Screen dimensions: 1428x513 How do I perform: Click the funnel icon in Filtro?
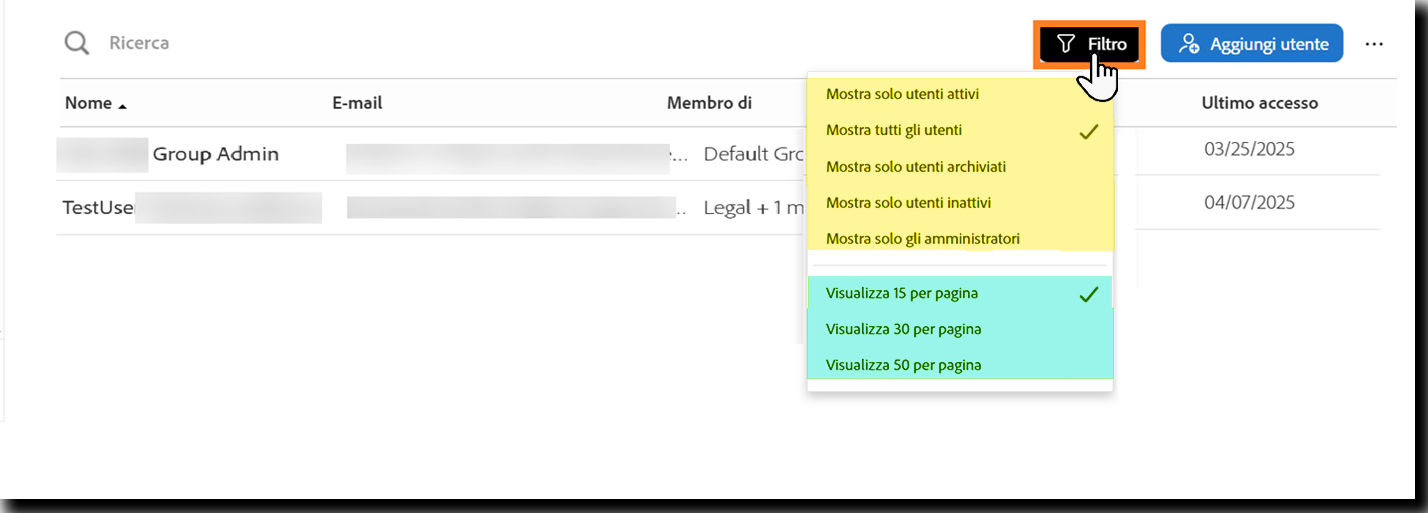pos(1066,44)
